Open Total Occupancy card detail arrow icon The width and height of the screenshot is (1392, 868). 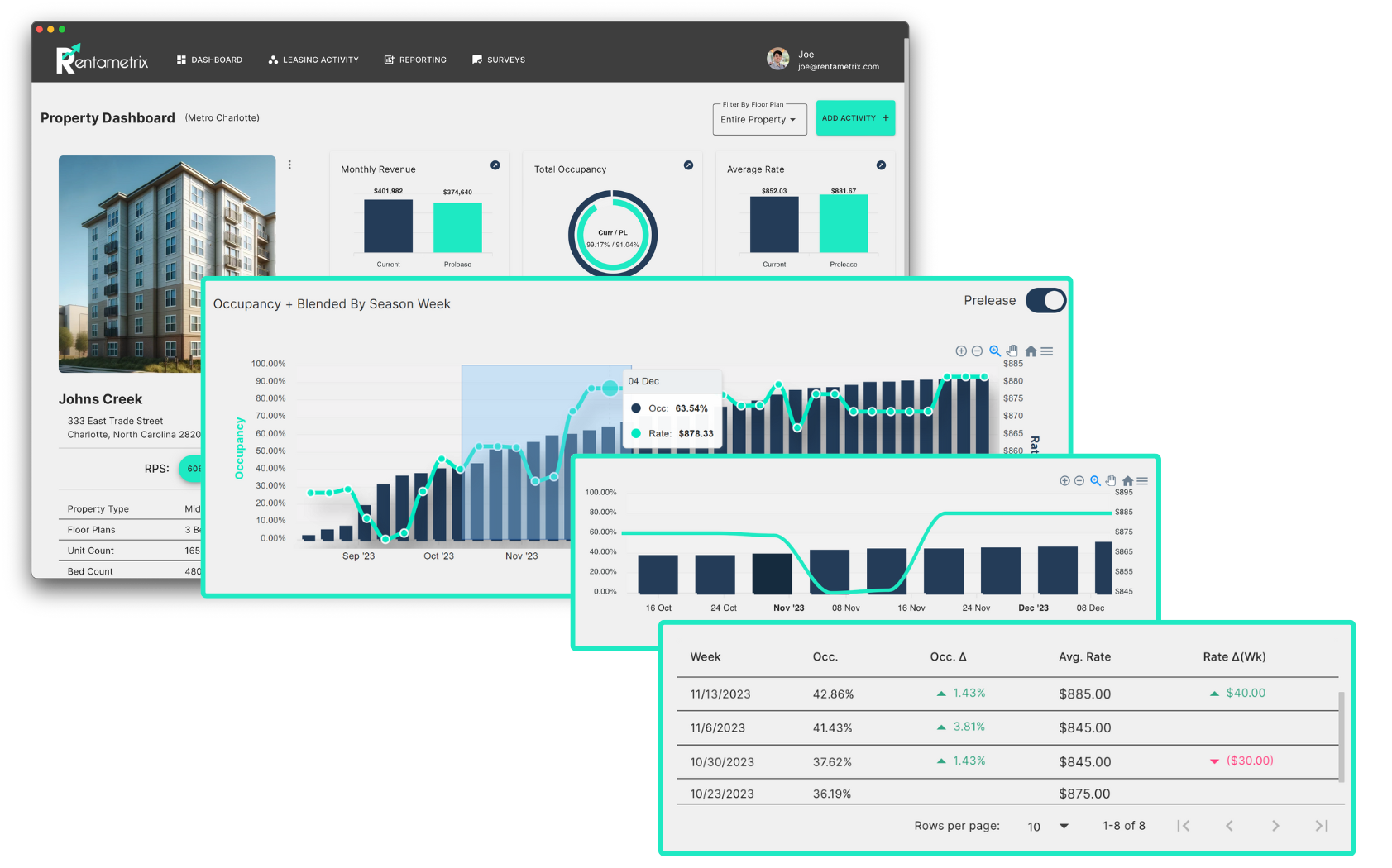pos(688,165)
